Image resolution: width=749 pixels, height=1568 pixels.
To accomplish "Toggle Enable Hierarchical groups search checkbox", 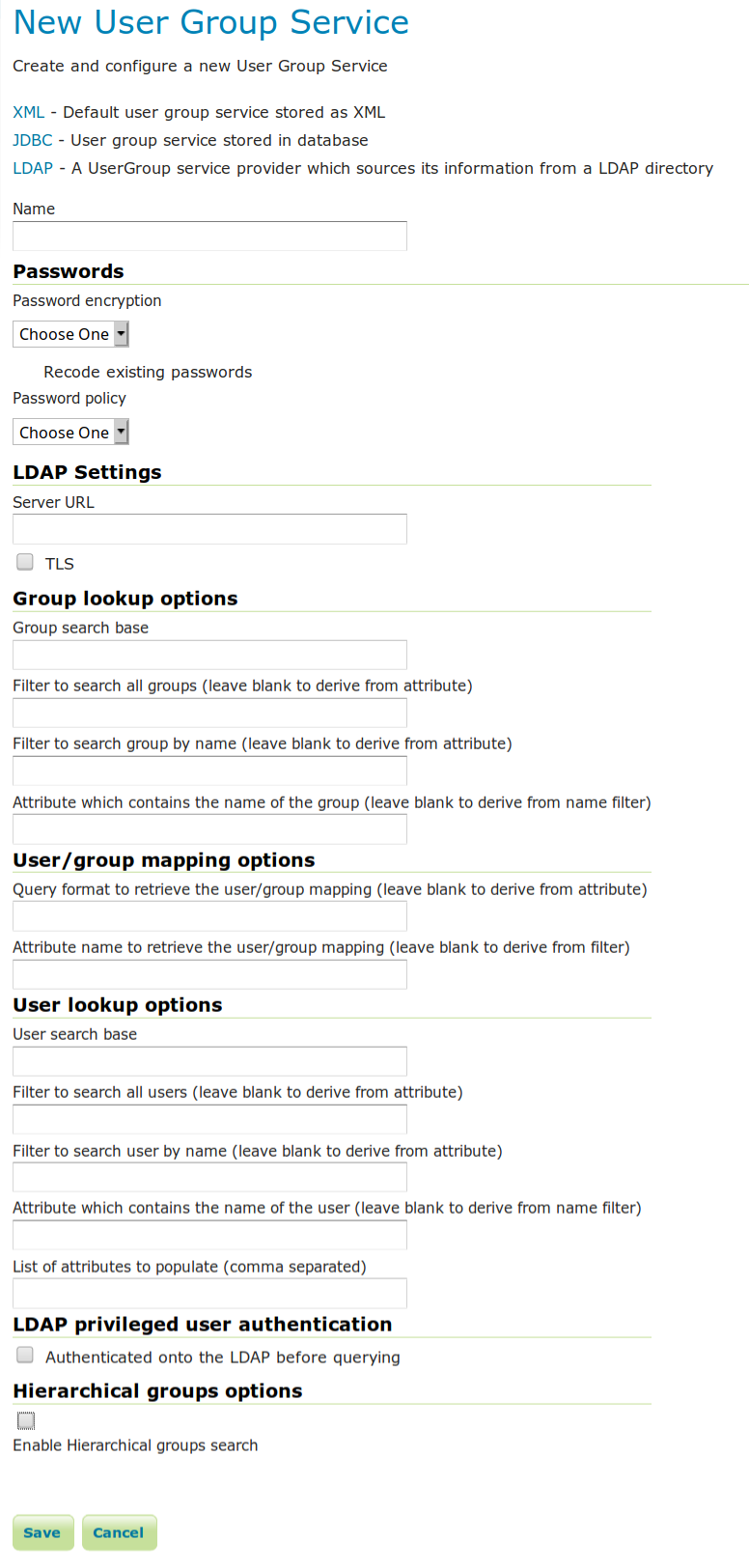I will tap(26, 1420).
